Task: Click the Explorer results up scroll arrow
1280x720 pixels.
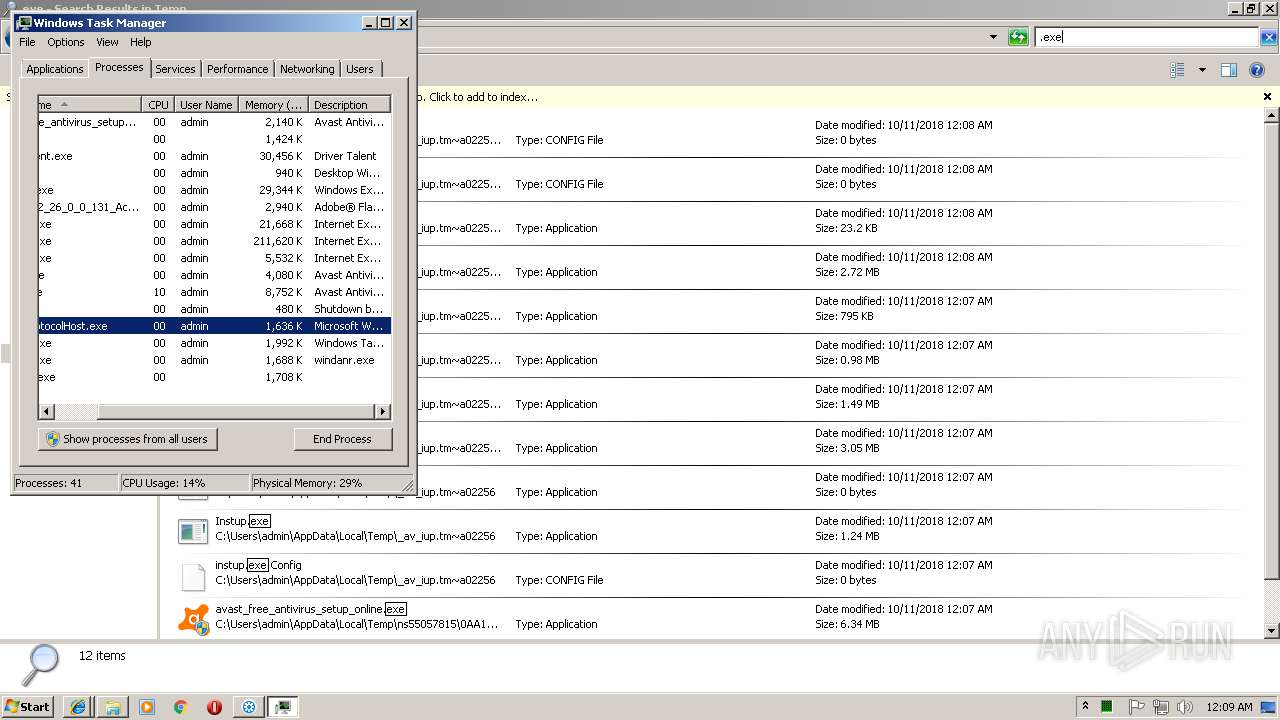Action: point(1272,116)
